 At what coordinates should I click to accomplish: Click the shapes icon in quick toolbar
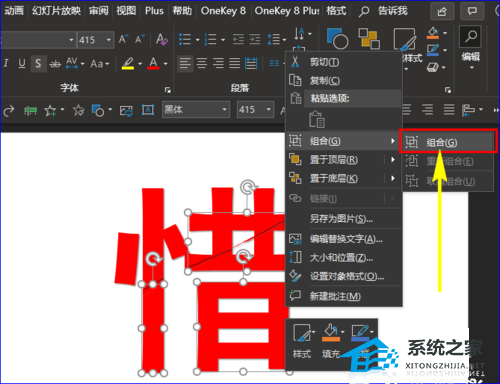point(99,110)
